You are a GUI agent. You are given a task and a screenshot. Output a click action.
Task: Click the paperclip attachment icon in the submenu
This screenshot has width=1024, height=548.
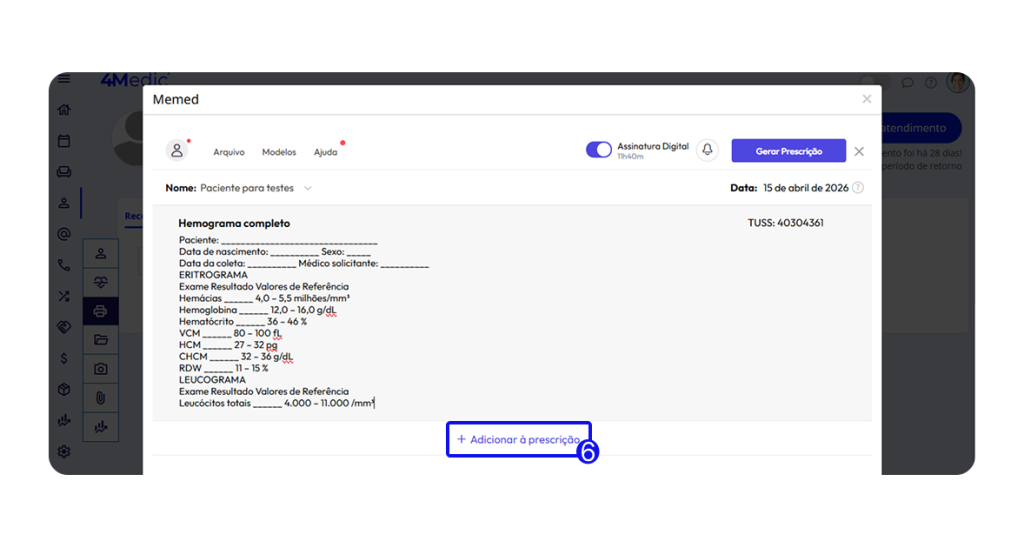pyautogui.click(x=100, y=398)
